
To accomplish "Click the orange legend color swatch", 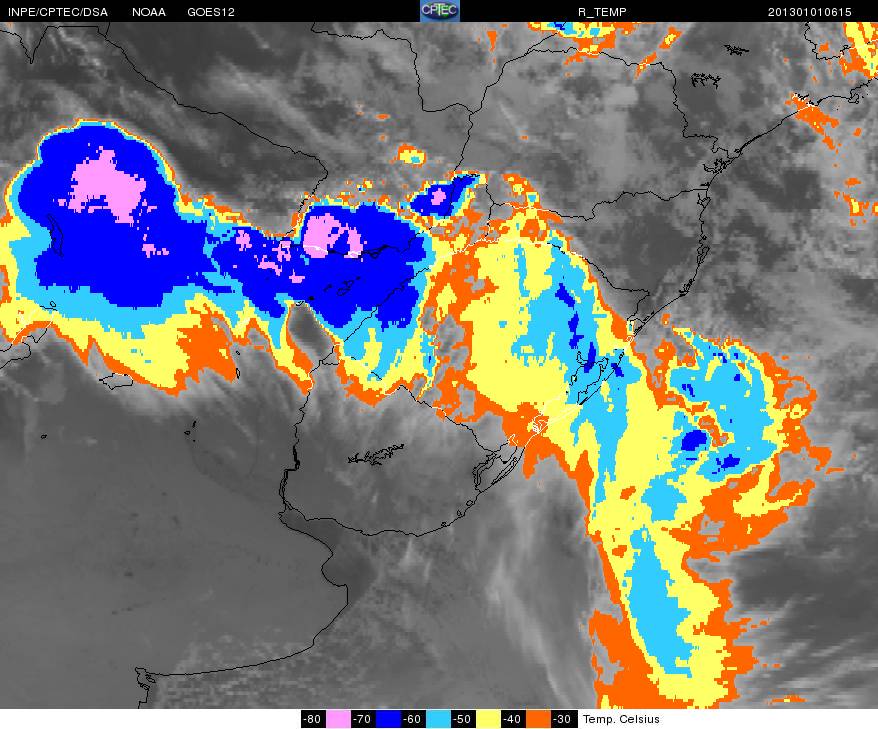I will point(538,719).
